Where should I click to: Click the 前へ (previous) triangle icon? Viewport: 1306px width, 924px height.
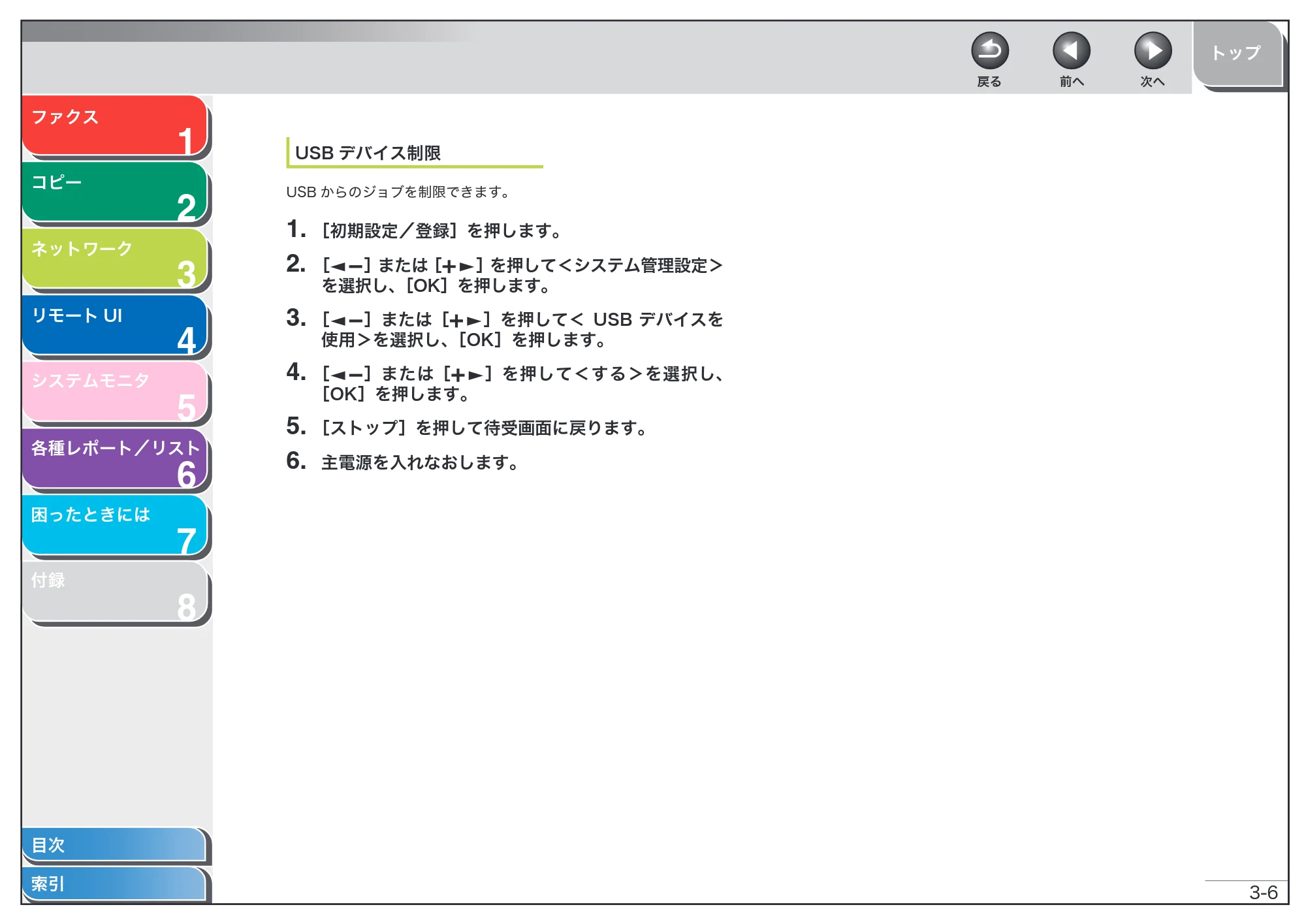tap(1071, 51)
